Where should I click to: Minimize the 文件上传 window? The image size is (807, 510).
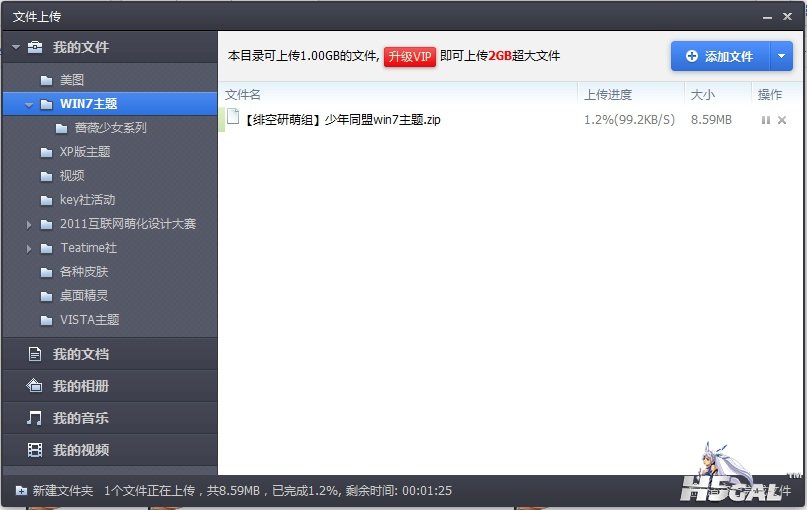point(767,17)
